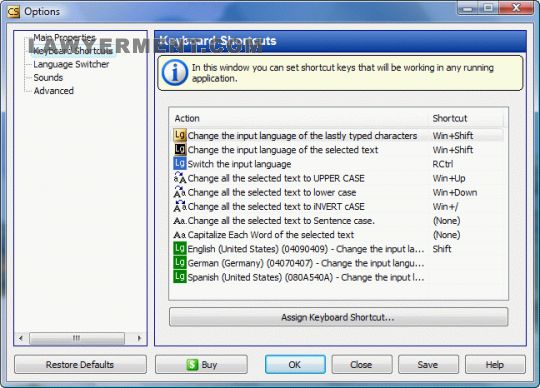Click the Shift shortcut for English row
The width and height of the screenshot is (540, 388).
(x=442, y=249)
